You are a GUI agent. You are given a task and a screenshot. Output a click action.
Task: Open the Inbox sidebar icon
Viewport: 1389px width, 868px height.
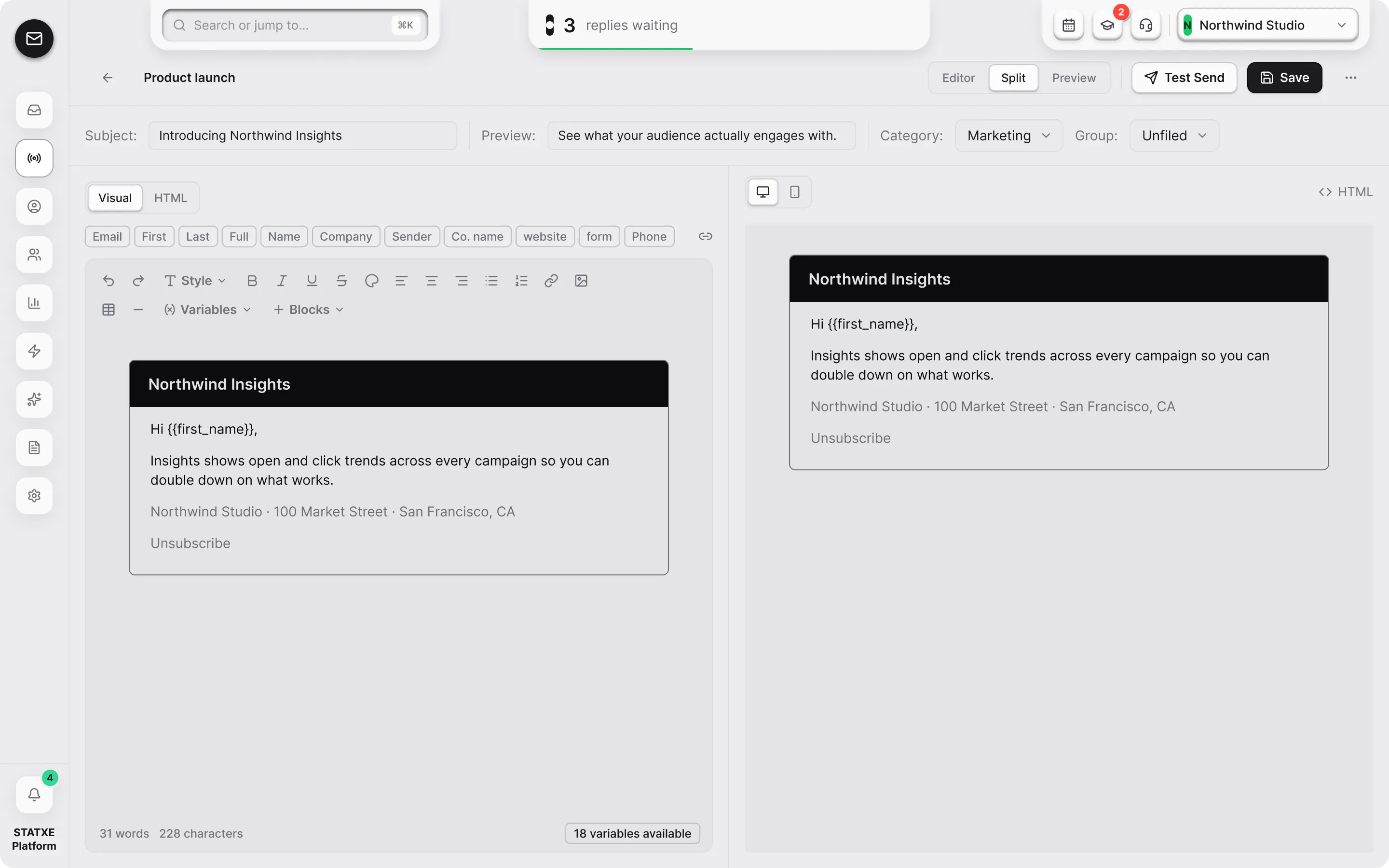(34, 109)
